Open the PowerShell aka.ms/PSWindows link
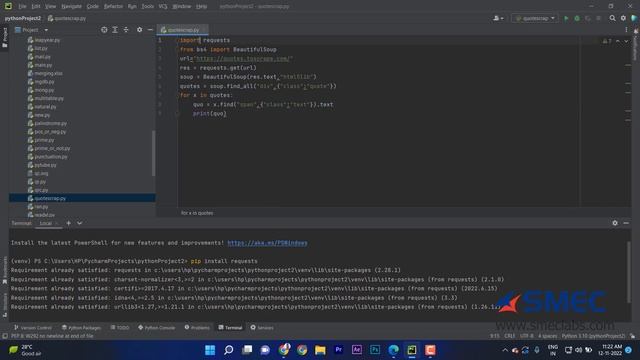Image resolution: width=640 pixels, height=360 pixels. pos(267,243)
